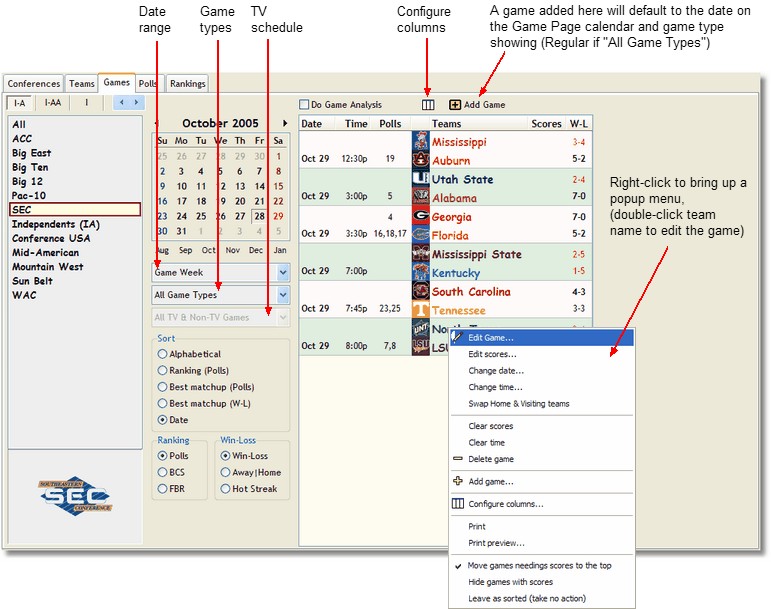Select the I-AA division tab
This screenshot has height=609, width=771.
coord(53,103)
